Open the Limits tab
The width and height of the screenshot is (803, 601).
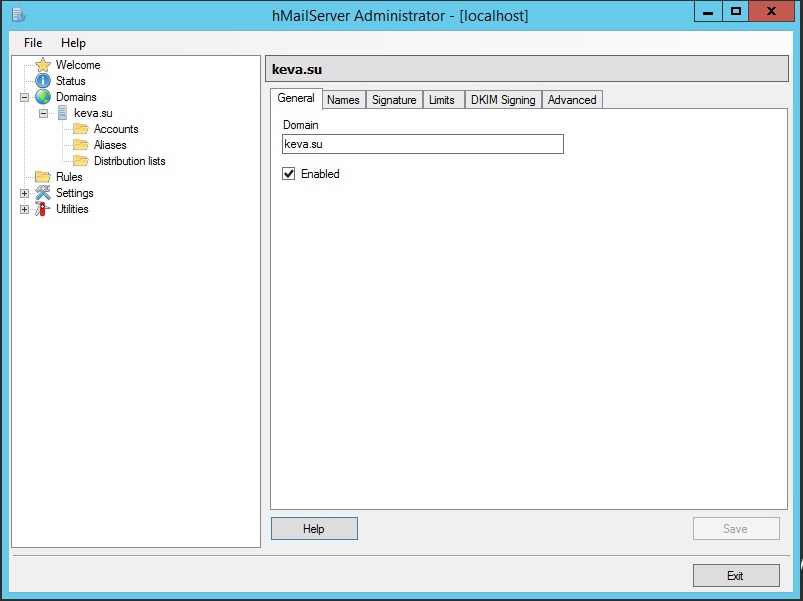click(x=442, y=100)
